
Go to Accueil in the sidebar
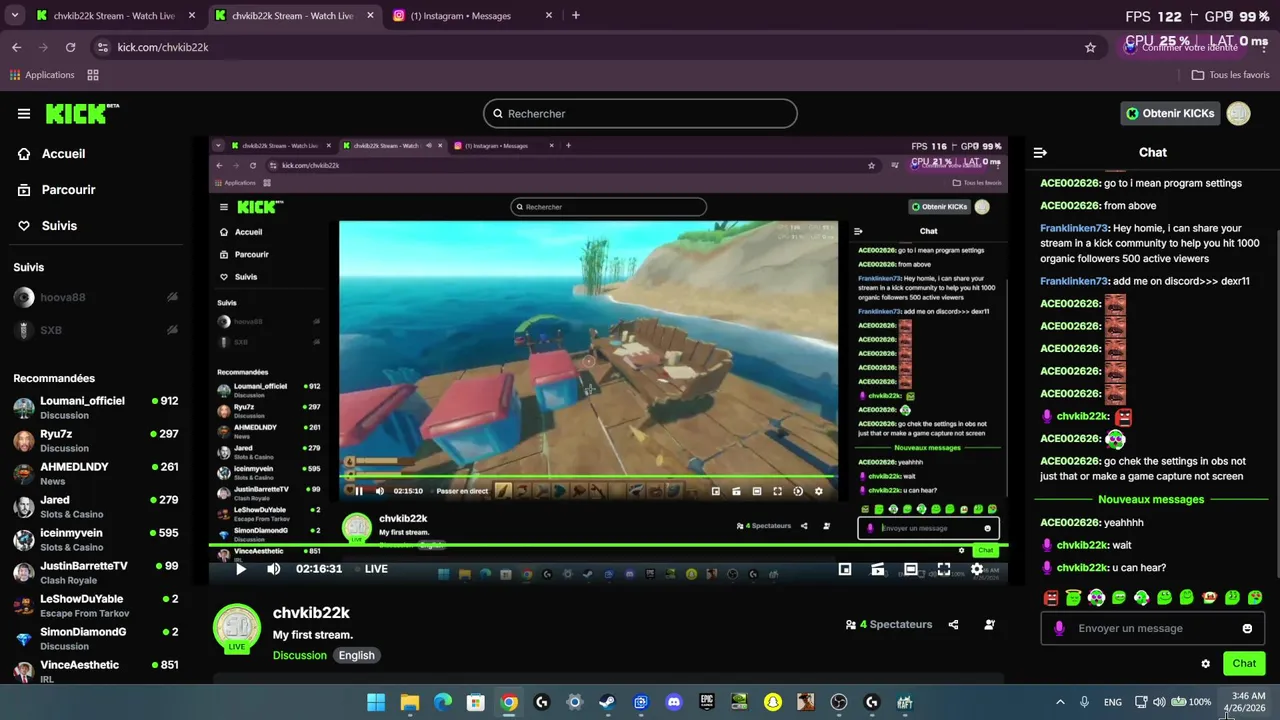point(63,154)
